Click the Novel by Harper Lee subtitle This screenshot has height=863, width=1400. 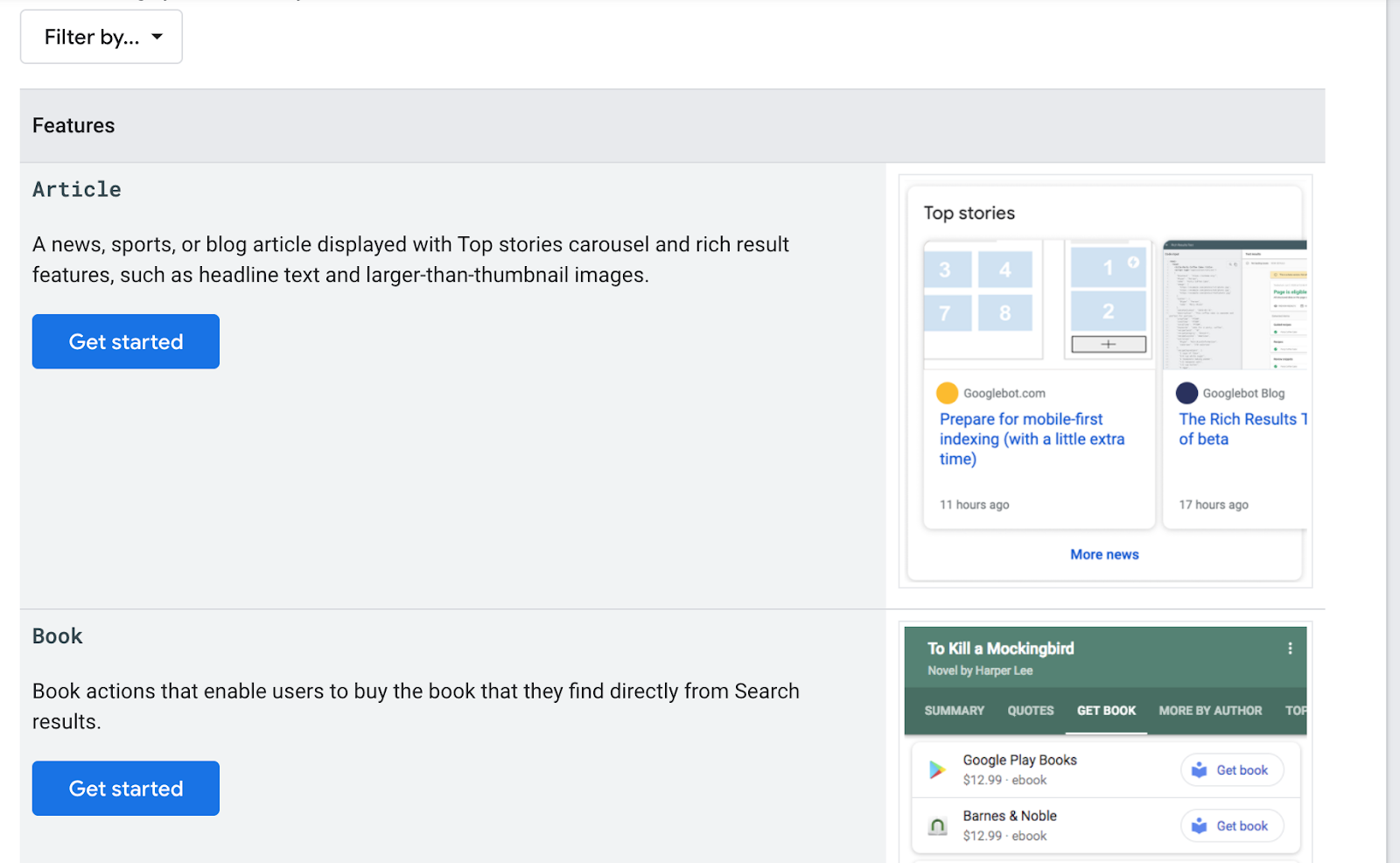coord(980,670)
